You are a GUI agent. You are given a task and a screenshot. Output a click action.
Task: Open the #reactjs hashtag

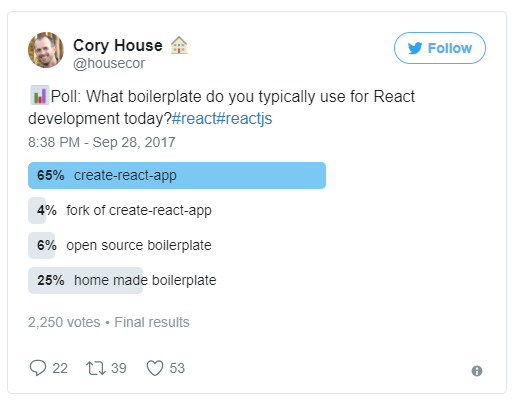244,119
